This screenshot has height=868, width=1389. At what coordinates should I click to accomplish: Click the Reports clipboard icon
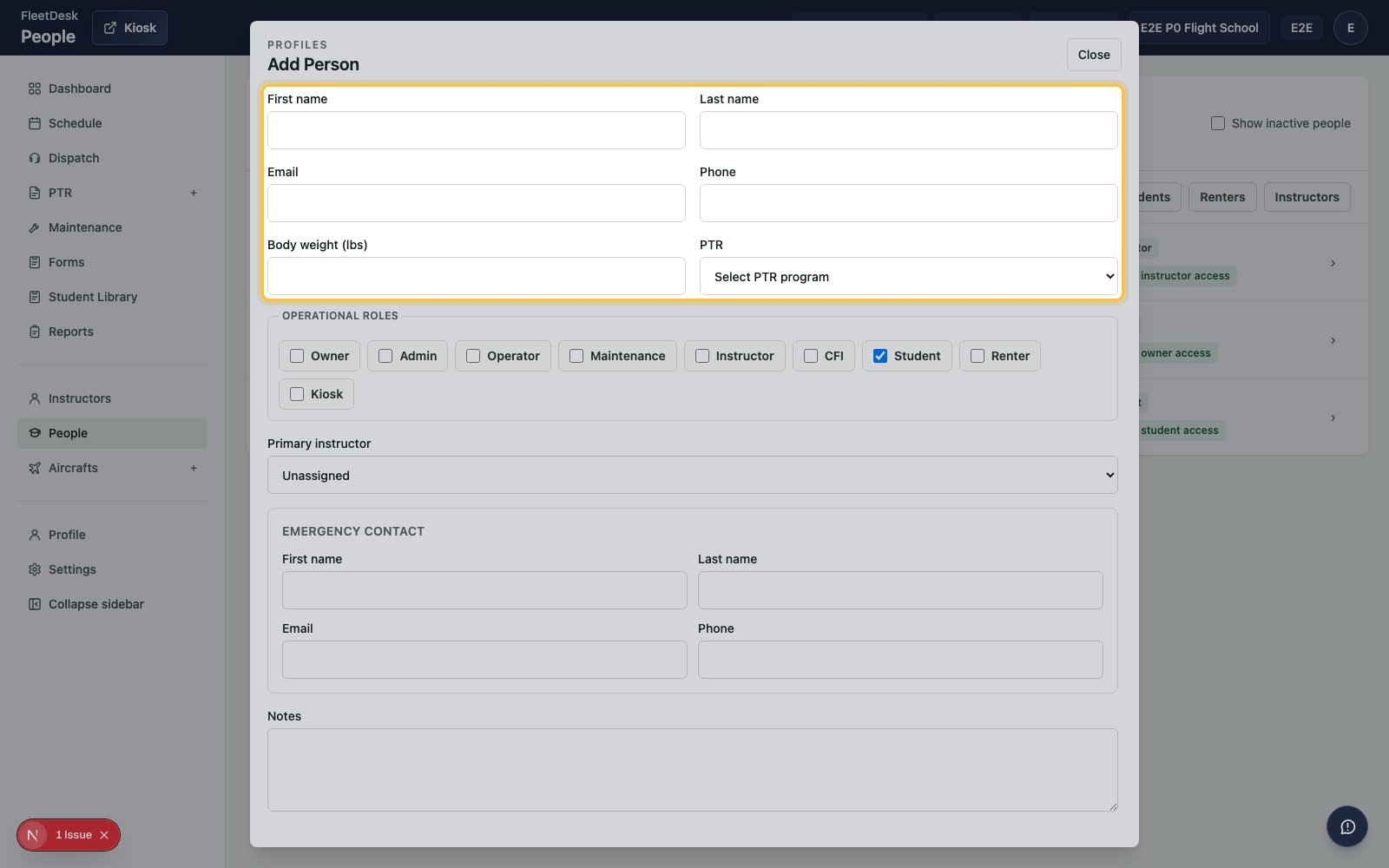coord(35,332)
